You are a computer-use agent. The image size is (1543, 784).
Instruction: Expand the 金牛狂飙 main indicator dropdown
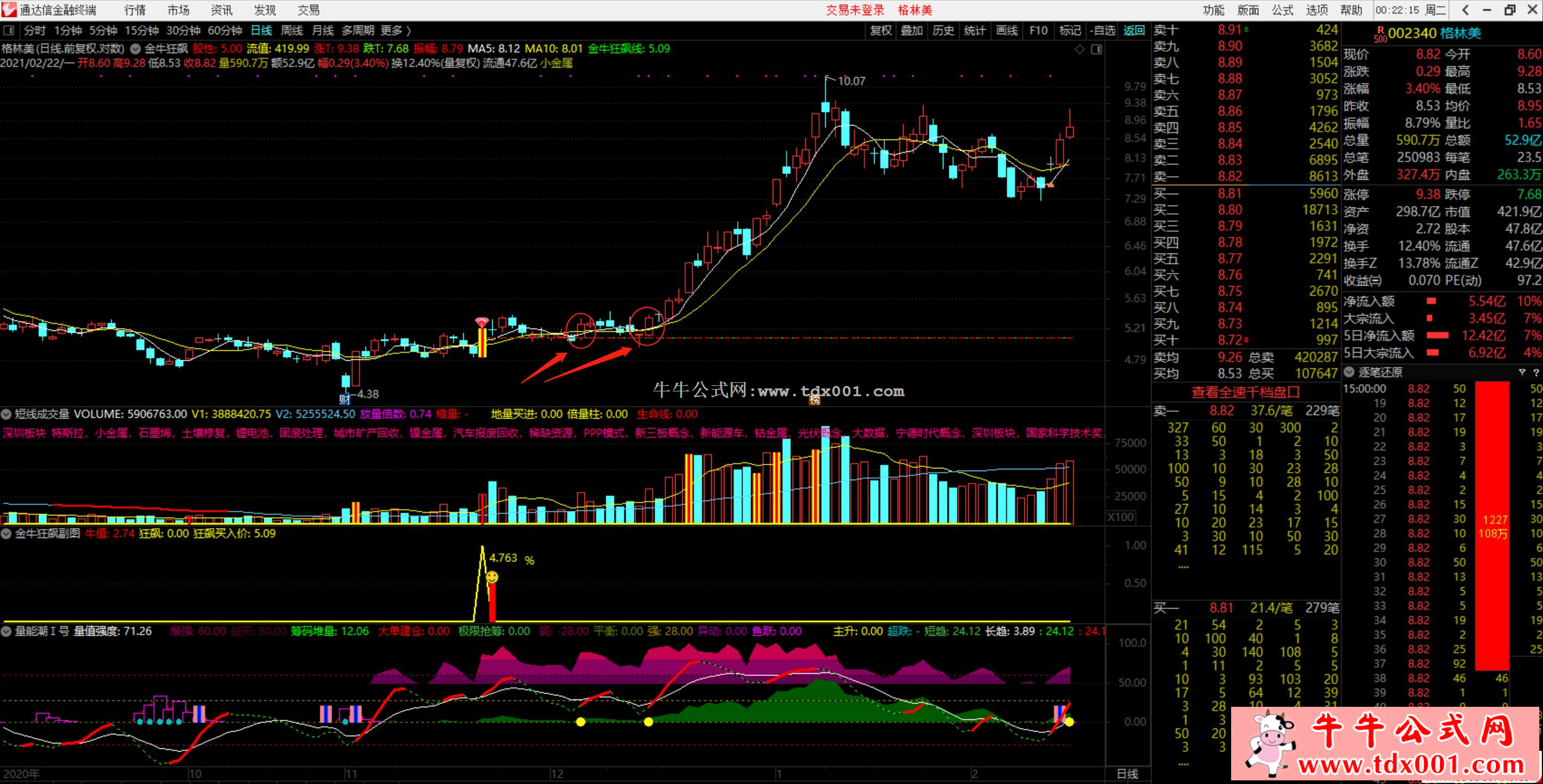(x=136, y=49)
